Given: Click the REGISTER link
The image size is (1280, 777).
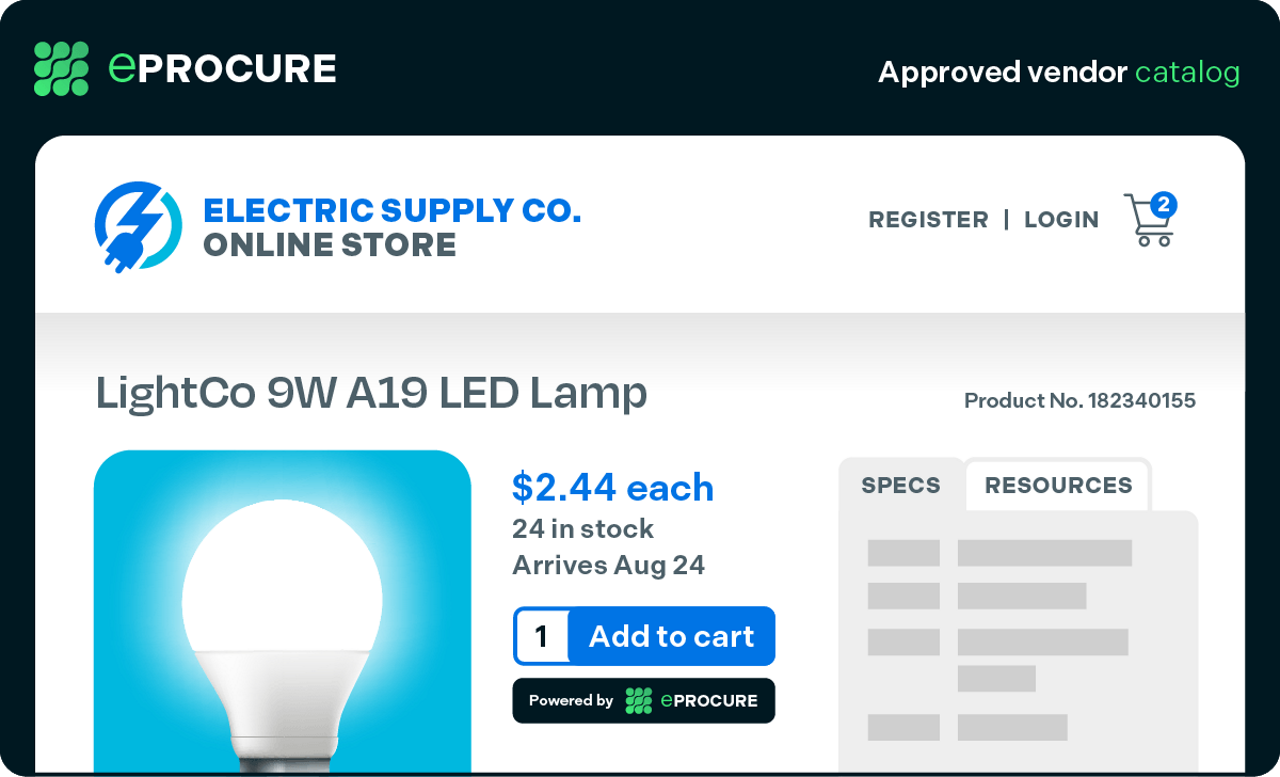Looking at the screenshot, I should 928,220.
